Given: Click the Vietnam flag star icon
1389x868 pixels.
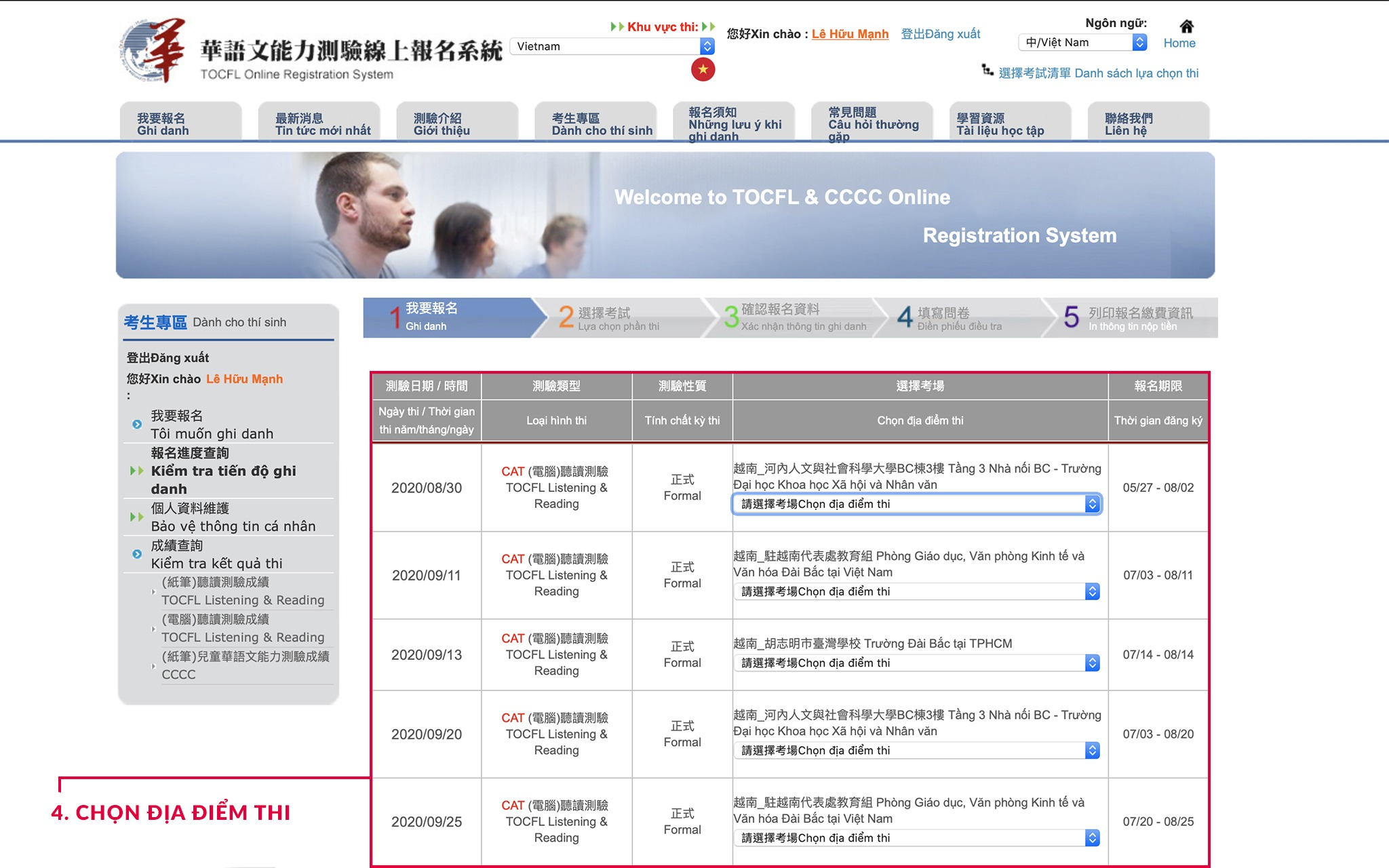Looking at the screenshot, I should (703, 69).
